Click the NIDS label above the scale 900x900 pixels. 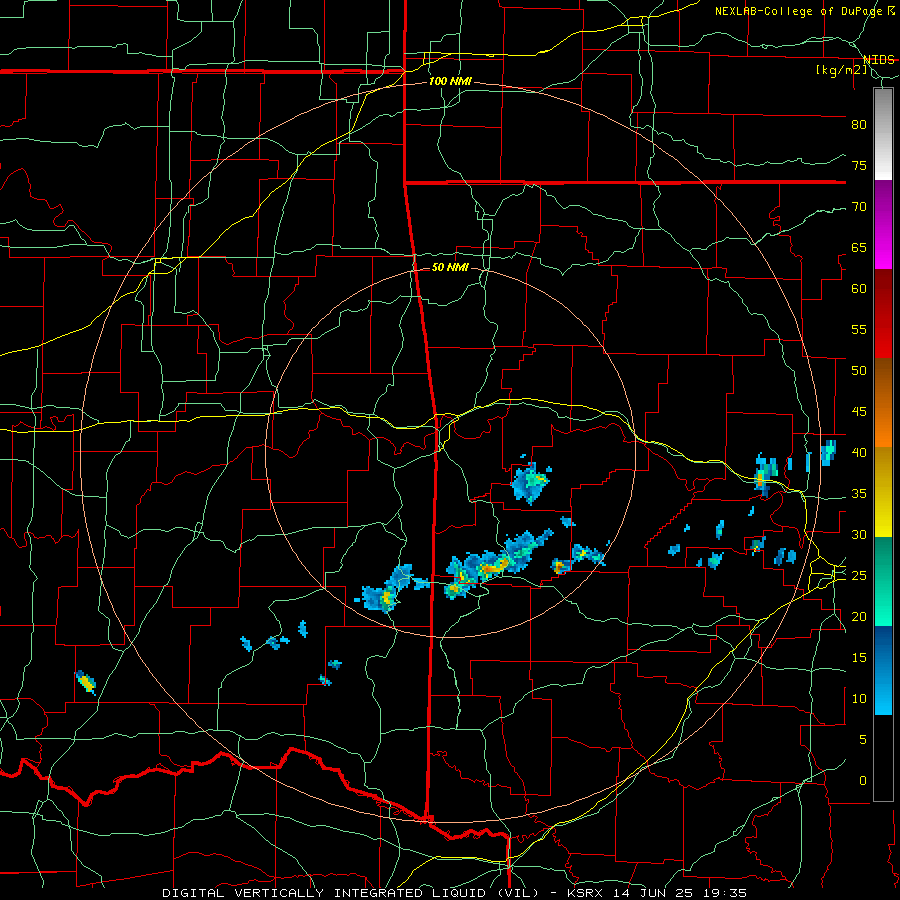879,60
